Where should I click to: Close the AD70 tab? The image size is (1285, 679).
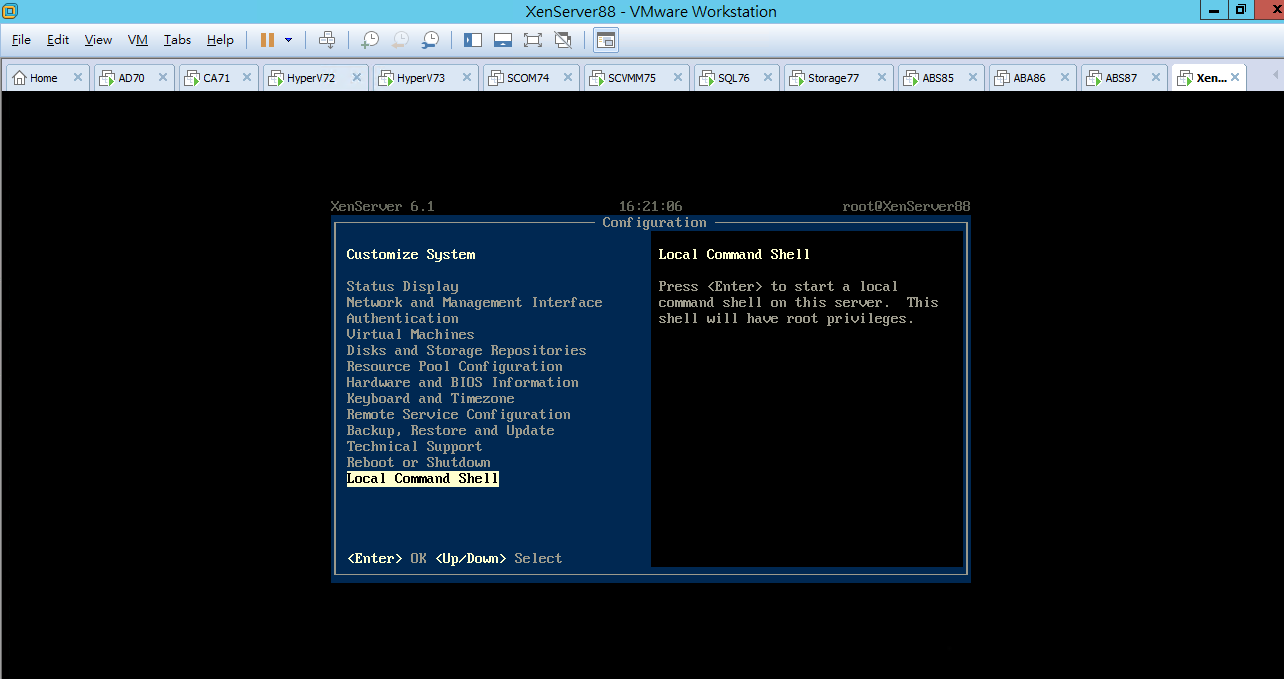pos(162,78)
